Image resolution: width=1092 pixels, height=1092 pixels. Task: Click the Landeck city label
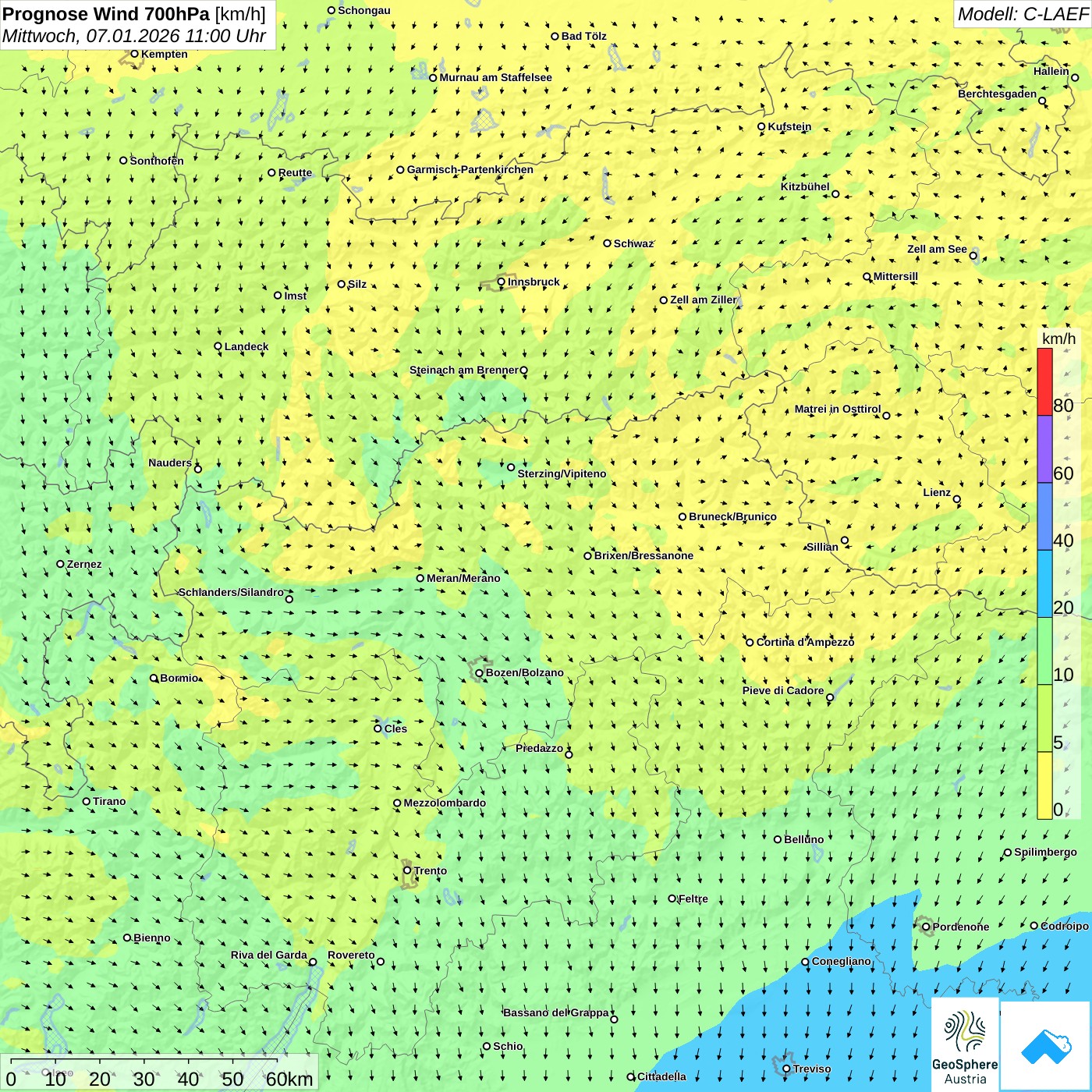(246, 346)
